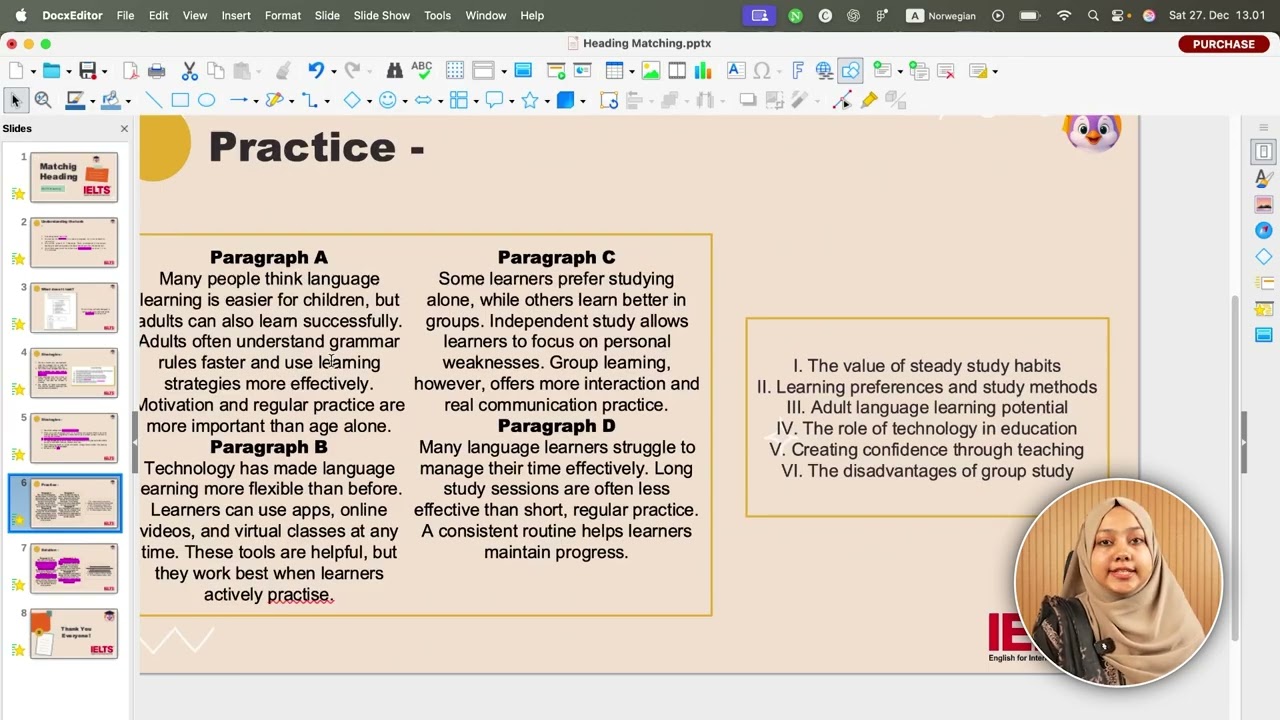The image size is (1280, 720).
Task: Open Navigator compass in right sidebar
Action: (x=1264, y=231)
